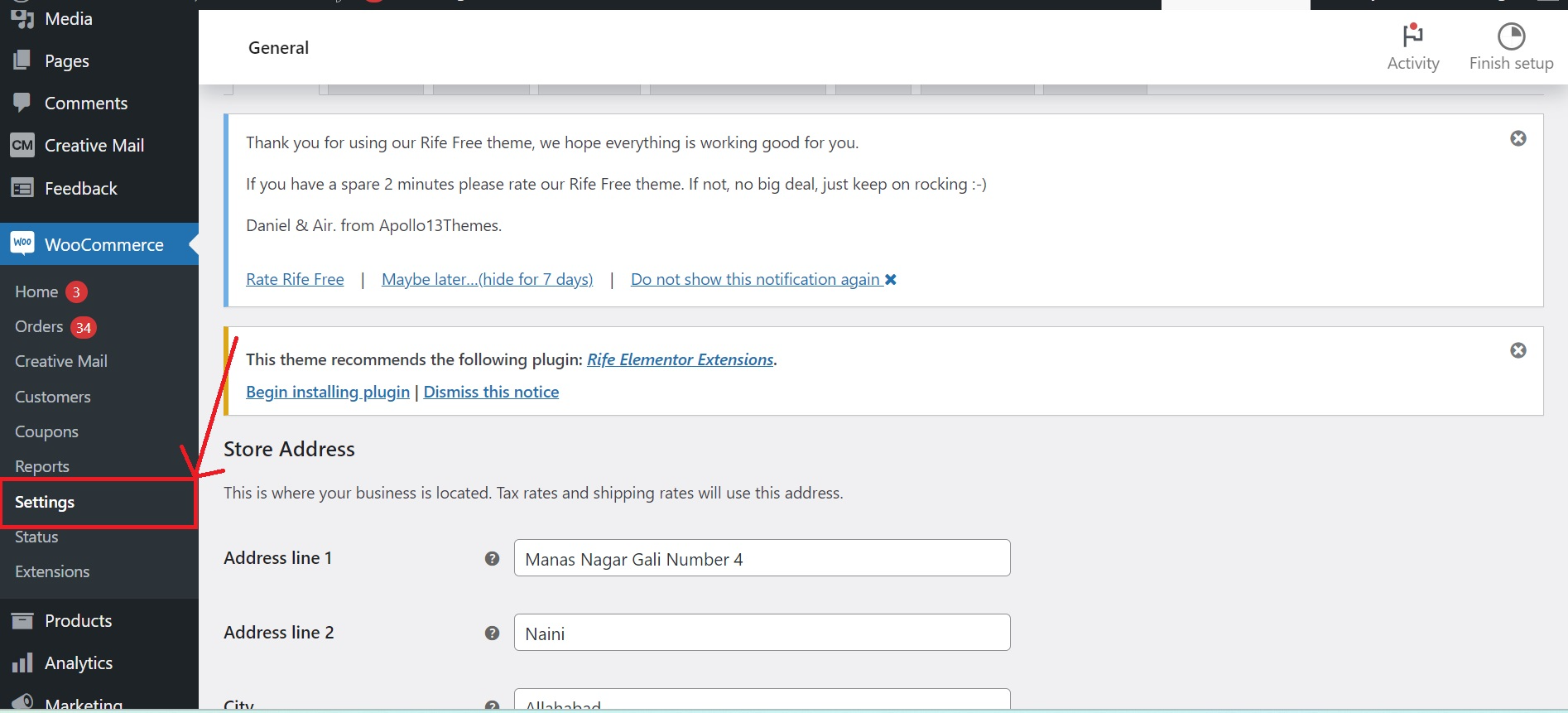This screenshot has width=1568, height=713.
Task: Go to WooCommerce Orders page
Action: (x=39, y=327)
